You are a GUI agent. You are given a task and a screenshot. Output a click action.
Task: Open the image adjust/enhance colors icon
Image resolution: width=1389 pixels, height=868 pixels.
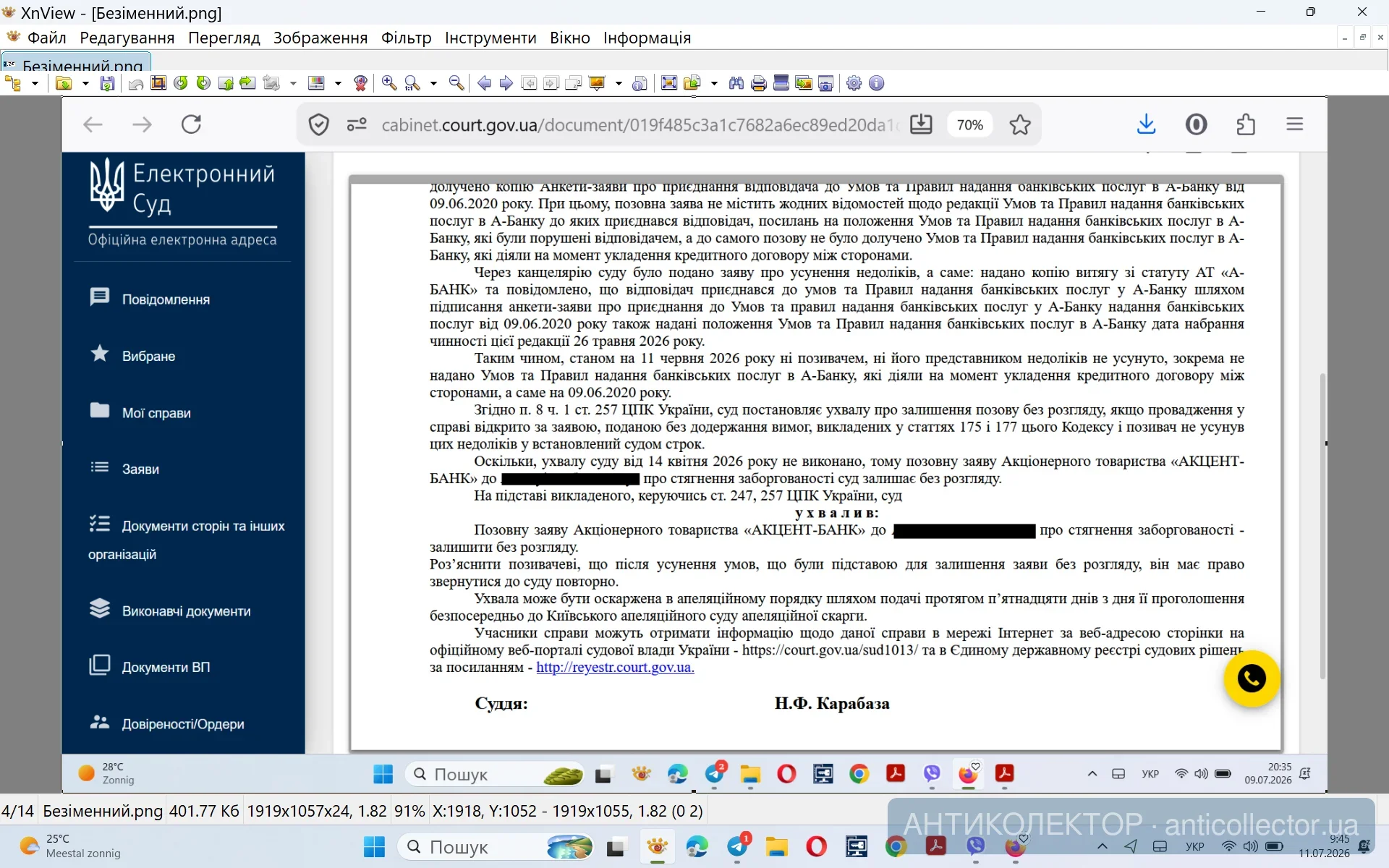tap(316, 83)
